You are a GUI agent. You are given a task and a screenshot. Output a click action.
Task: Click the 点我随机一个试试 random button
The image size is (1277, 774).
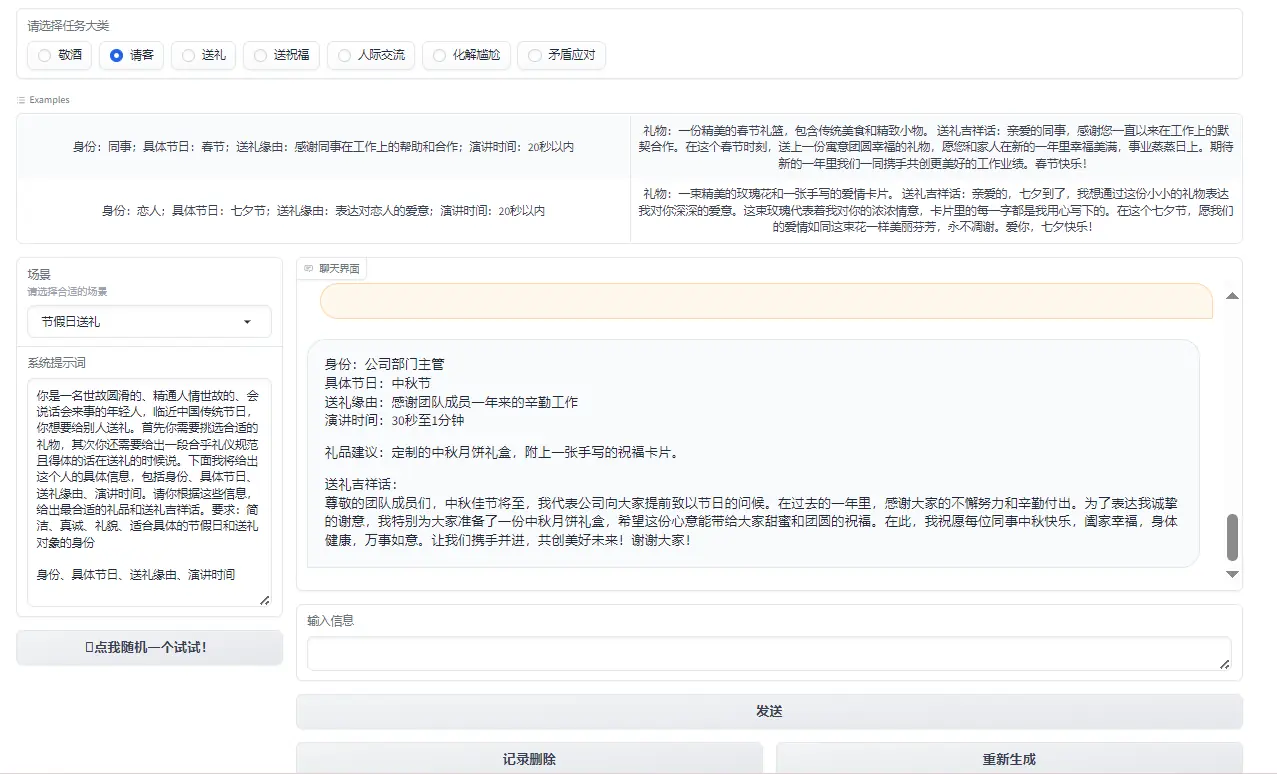pos(148,647)
